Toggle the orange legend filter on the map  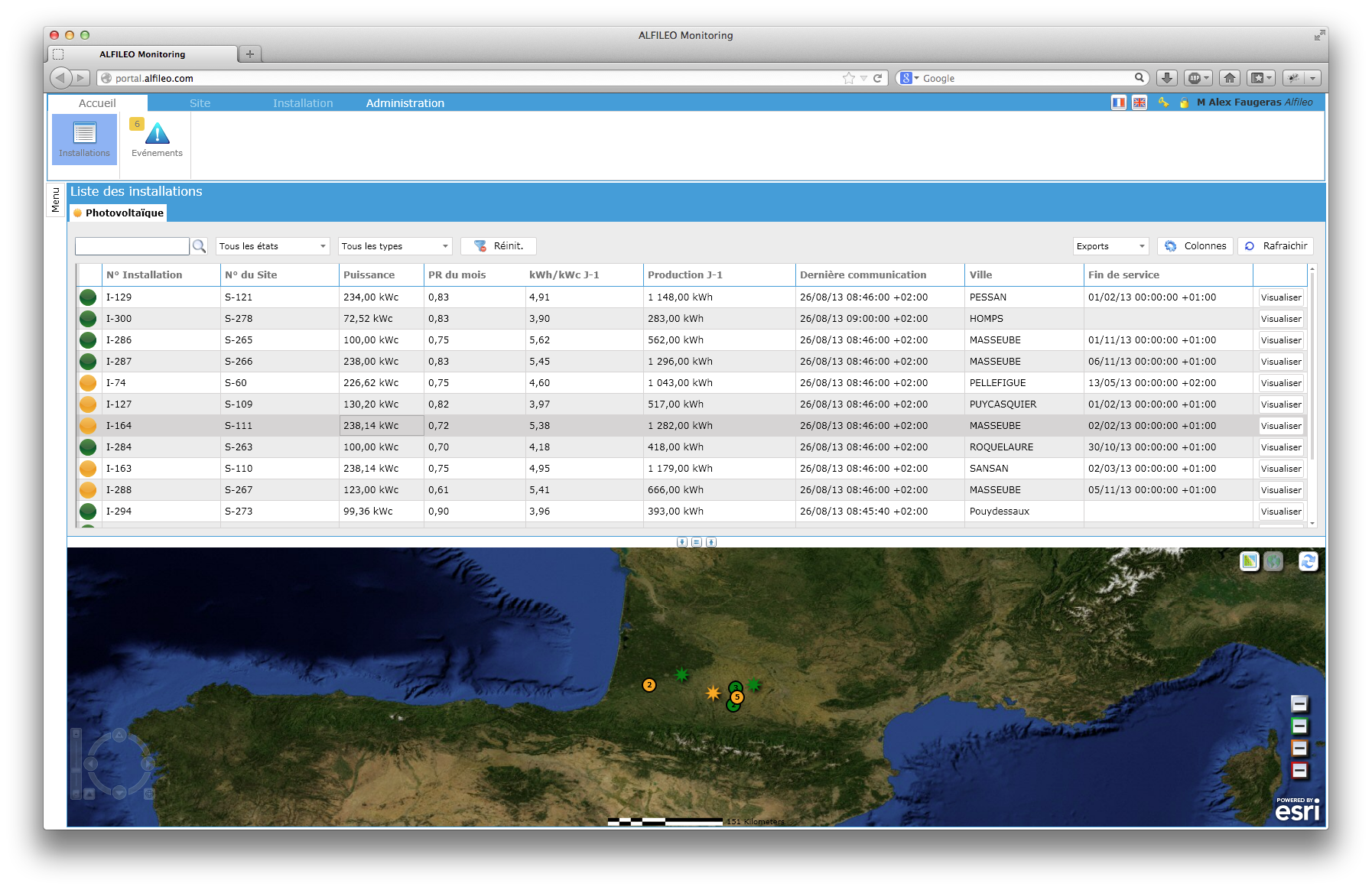1299,748
